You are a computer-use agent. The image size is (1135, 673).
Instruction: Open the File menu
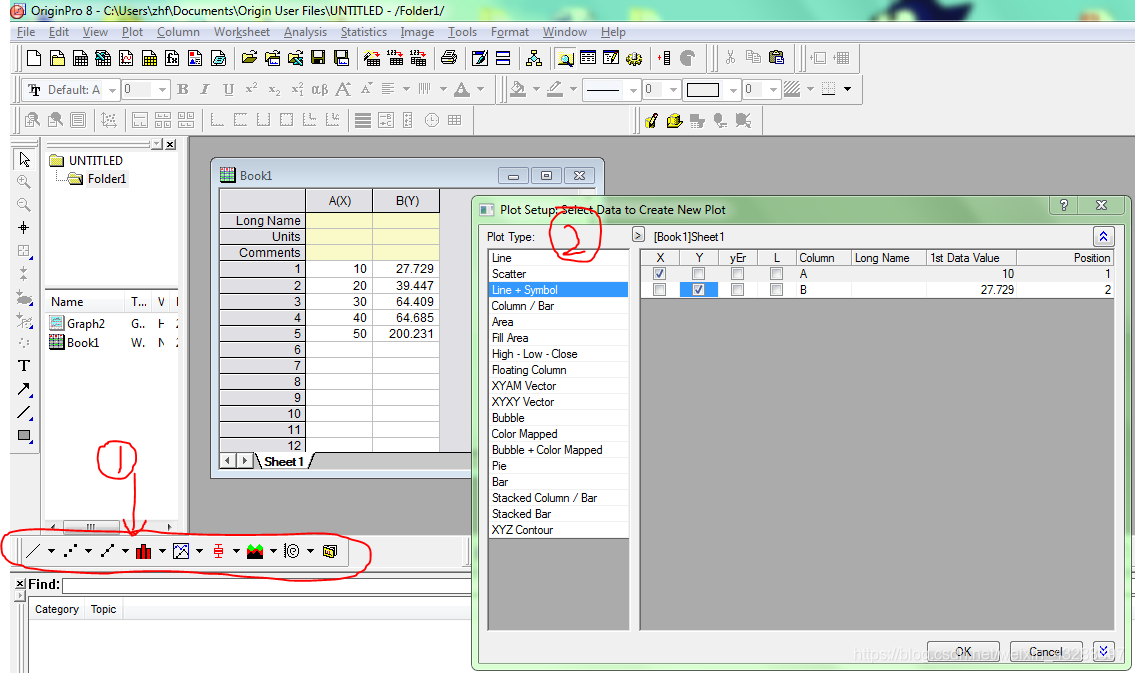pos(26,32)
